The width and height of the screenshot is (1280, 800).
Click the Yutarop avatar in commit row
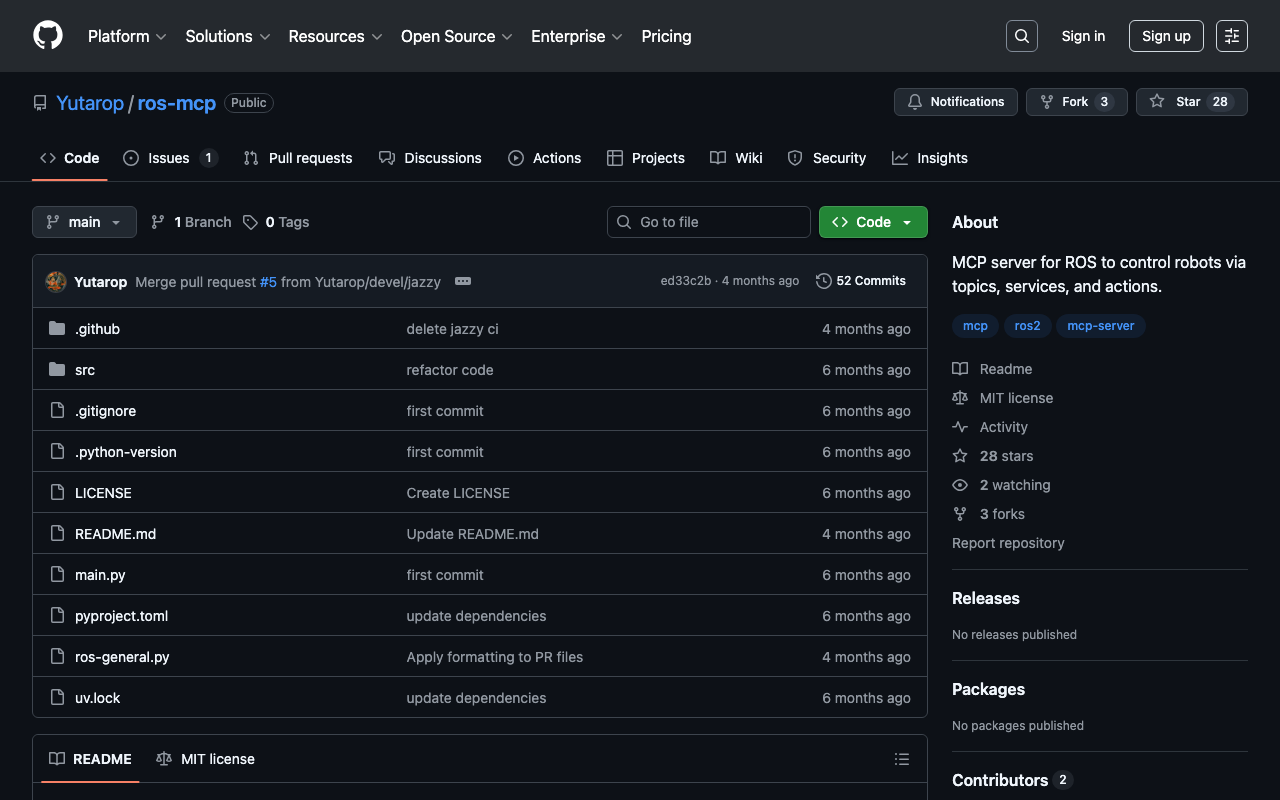[56, 282]
